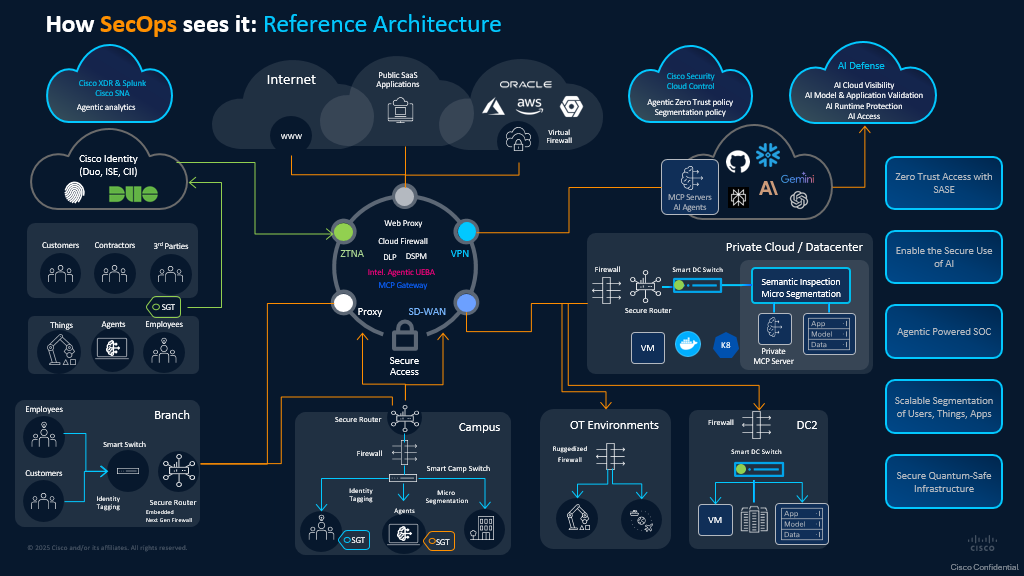This screenshot has height=576, width=1024.
Task: Click the Azure triangle logo beside aws
Action: [x=493, y=106]
